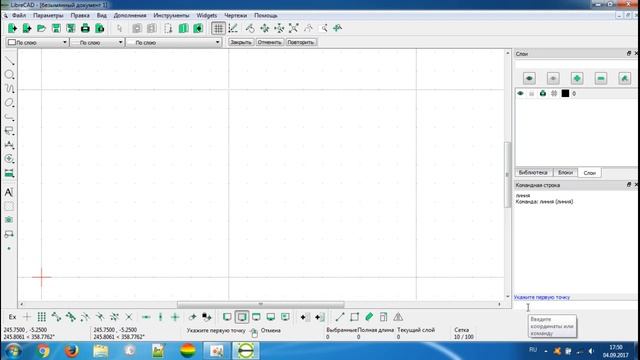Open the Помощь menu
640x360 pixels.
click(x=266, y=16)
